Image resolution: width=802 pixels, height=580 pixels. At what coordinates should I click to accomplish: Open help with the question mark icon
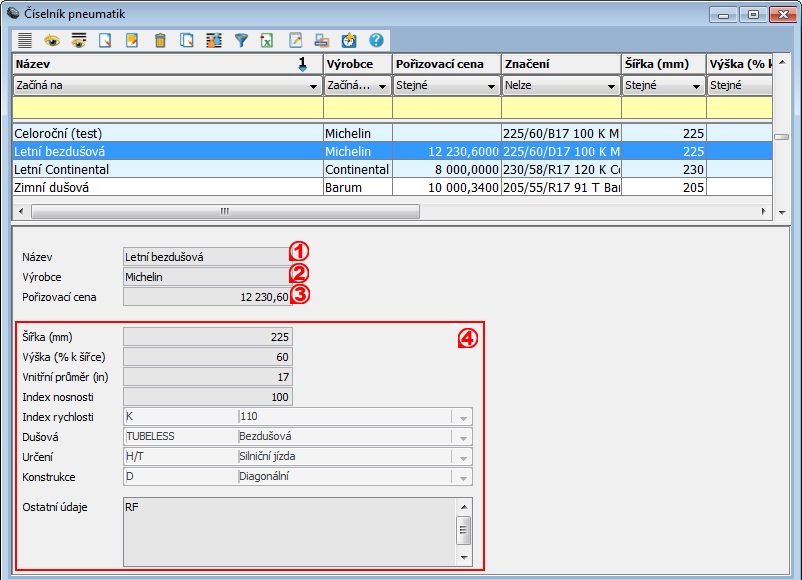click(x=377, y=41)
